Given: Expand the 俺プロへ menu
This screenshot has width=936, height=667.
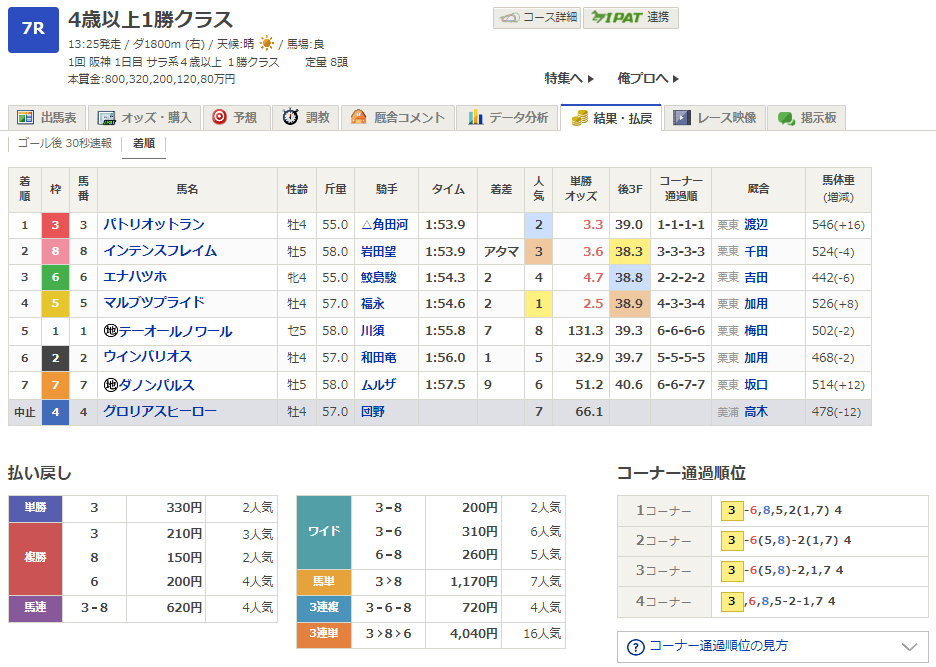Looking at the screenshot, I should click(x=648, y=78).
